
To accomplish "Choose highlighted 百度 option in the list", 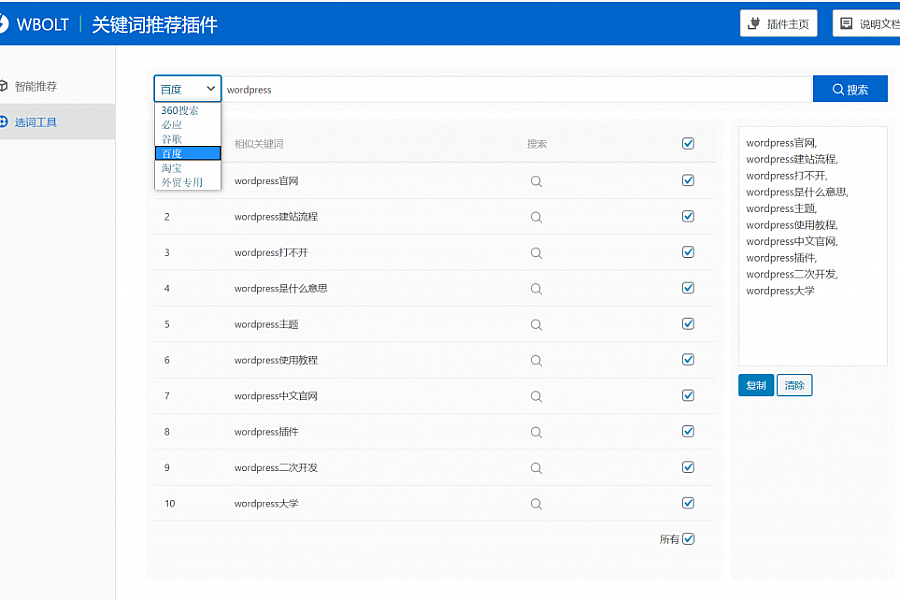I will [x=188, y=153].
